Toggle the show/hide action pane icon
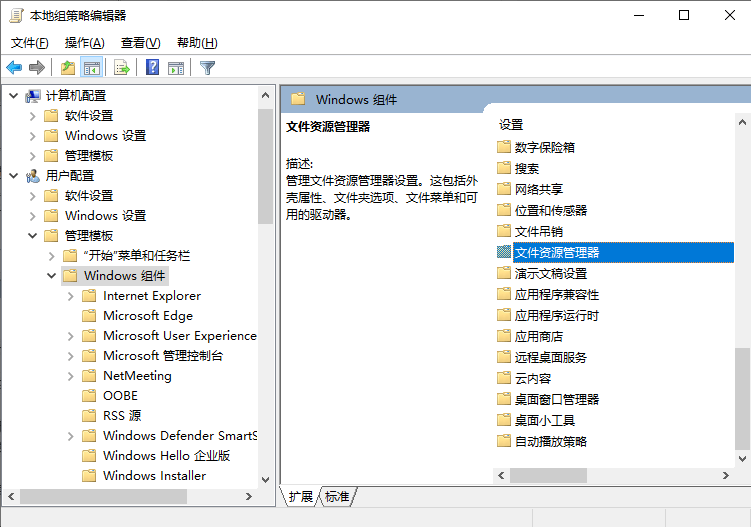This screenshot has width=751, height=527. [176, 68]
